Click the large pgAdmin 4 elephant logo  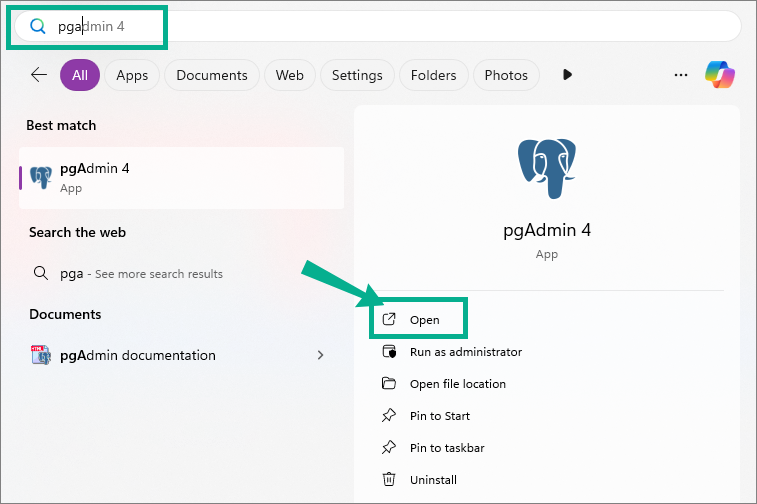(547, 168)
